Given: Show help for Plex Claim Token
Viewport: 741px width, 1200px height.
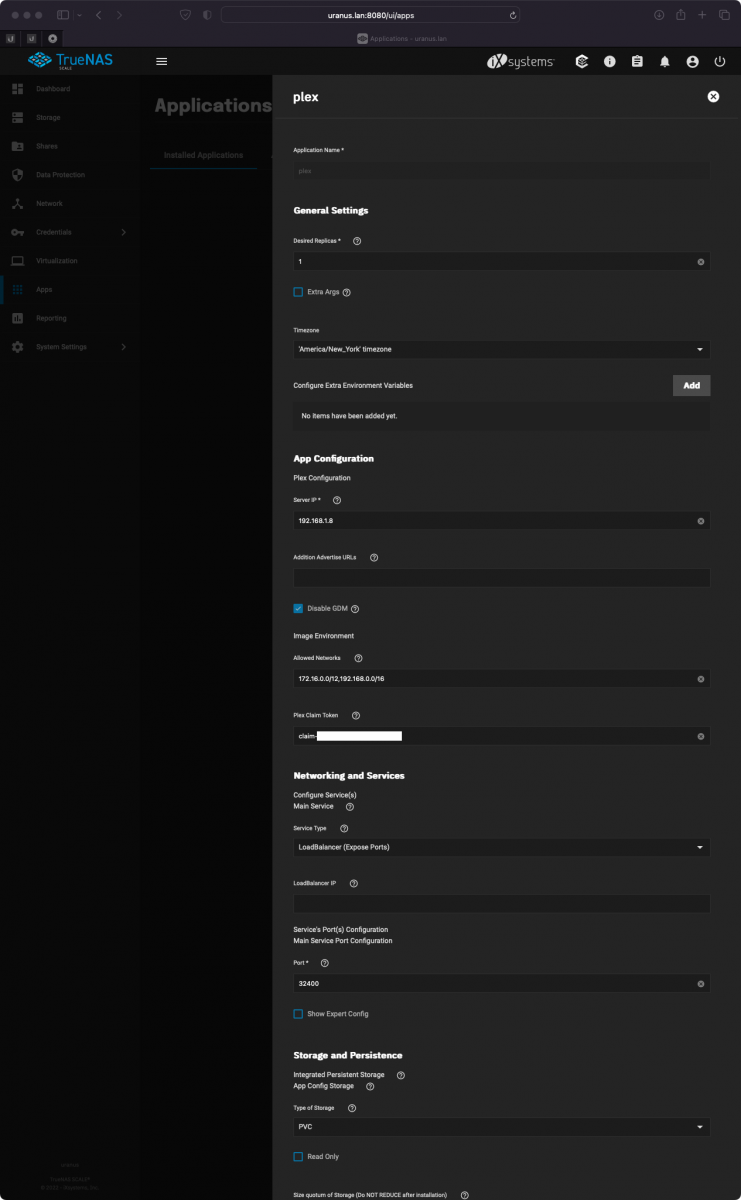Looking at the screenshot, I should tap(356, 715).
